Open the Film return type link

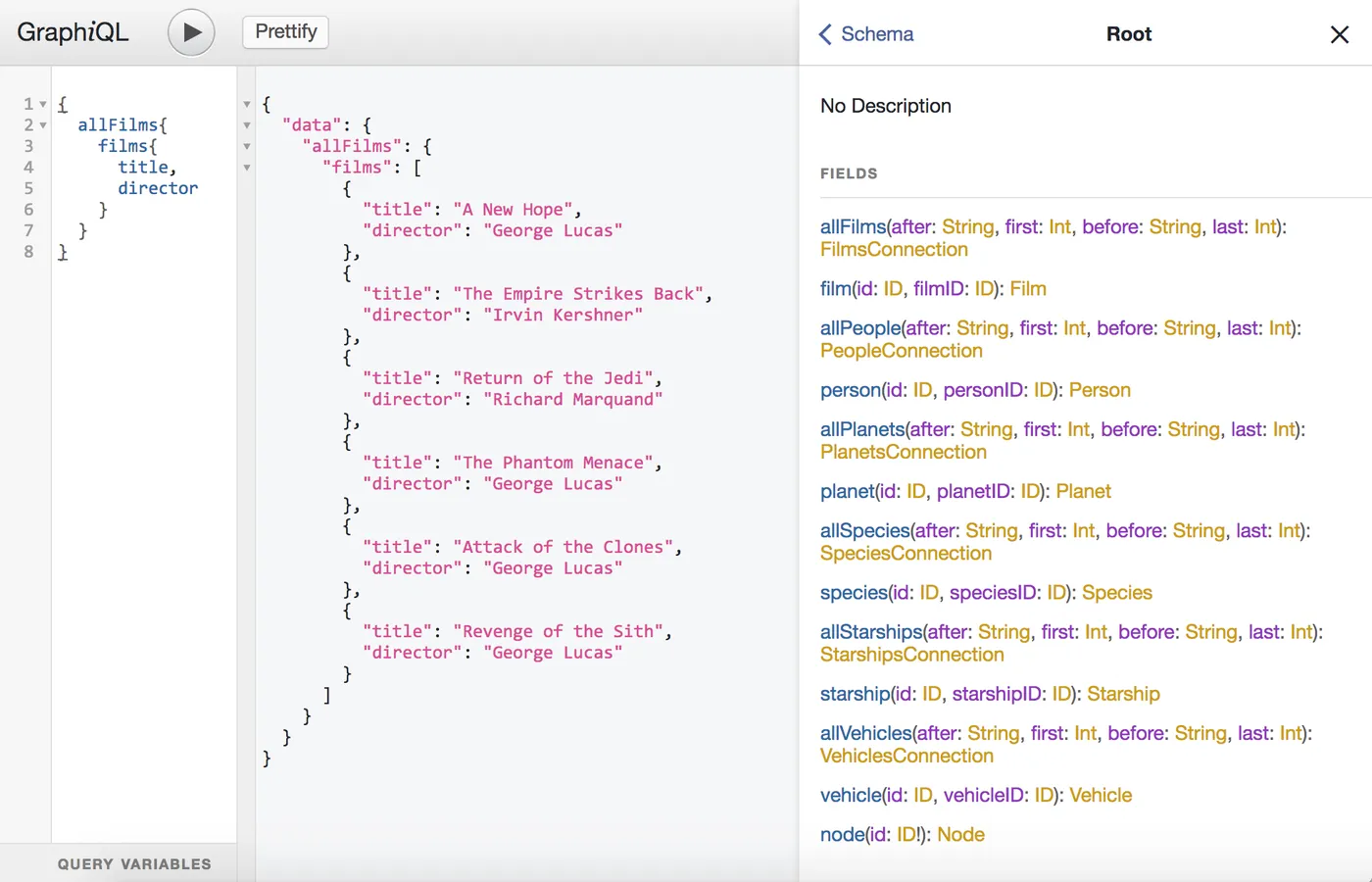pyautogui.click(x=1028, y=289)
